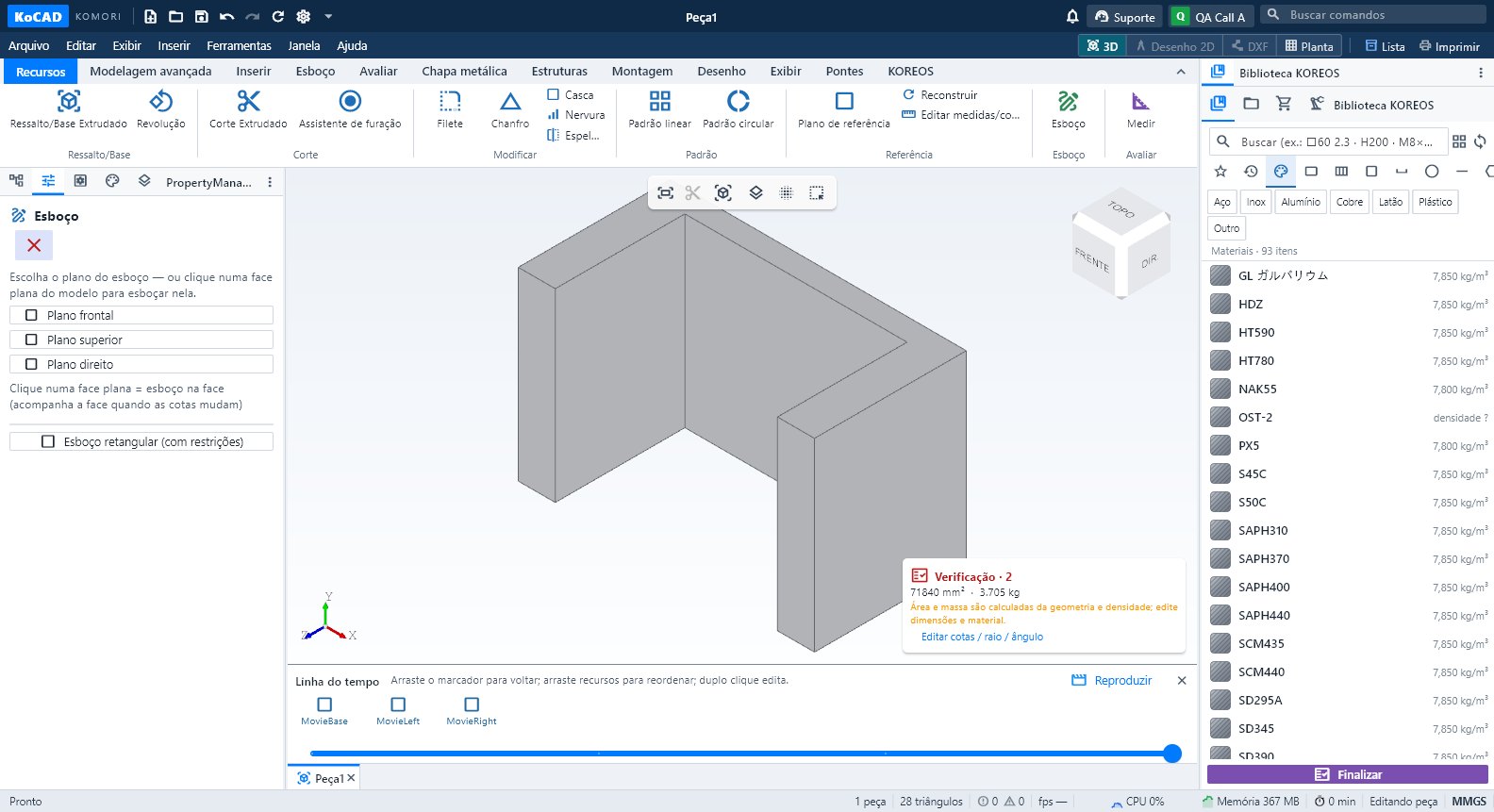This screenshot has height=812, width=1494.
Task: Expand the quick access toolbar dropdown arrow
Action: (328, 16)
